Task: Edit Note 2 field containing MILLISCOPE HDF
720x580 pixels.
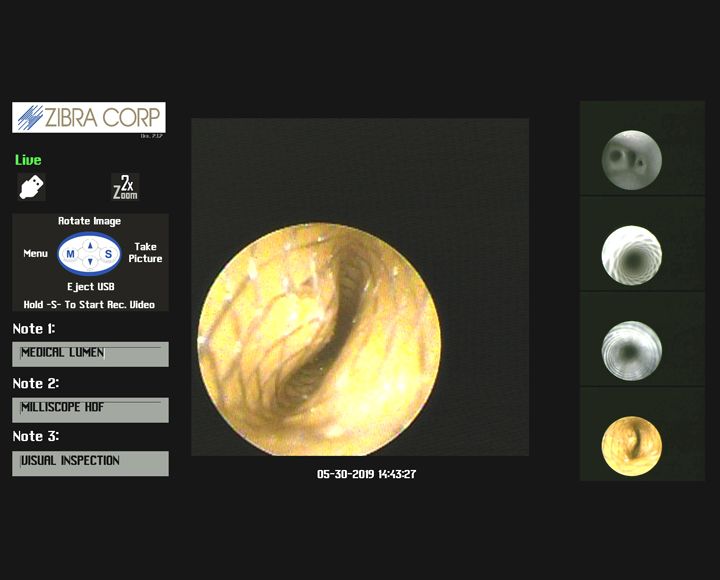Action: [x=90, y=409]
